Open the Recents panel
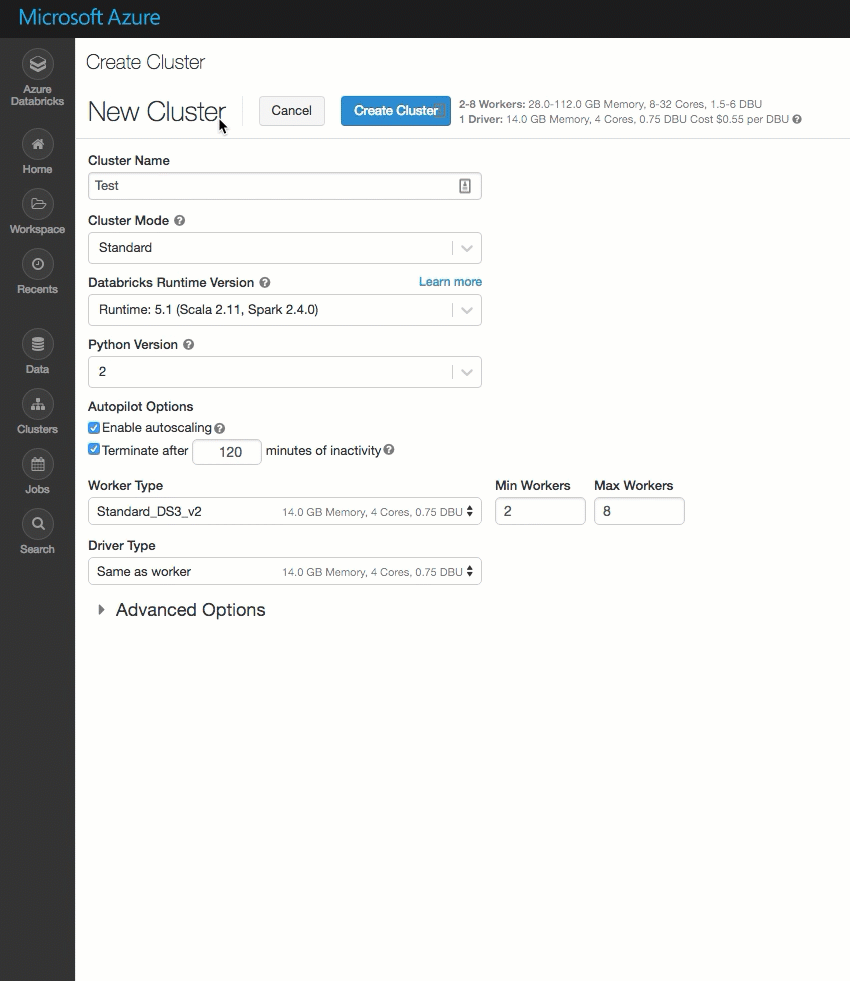The image size is (850, 981). pyautogui.click(x=37, y=265)
